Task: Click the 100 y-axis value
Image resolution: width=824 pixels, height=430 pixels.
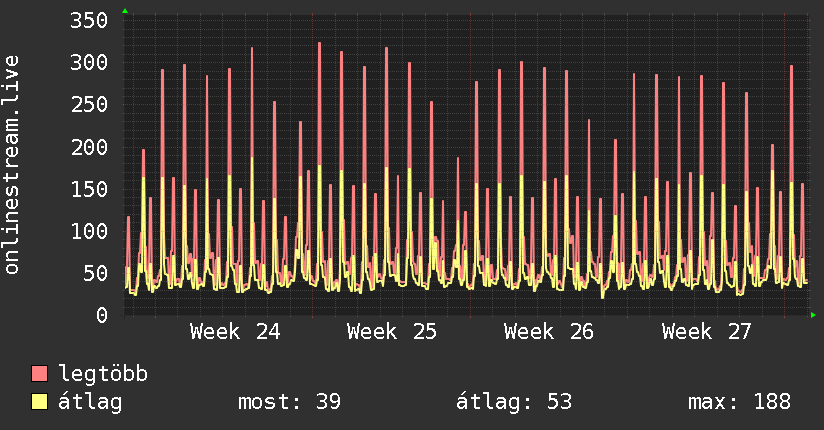Action: tap(89, 231)
